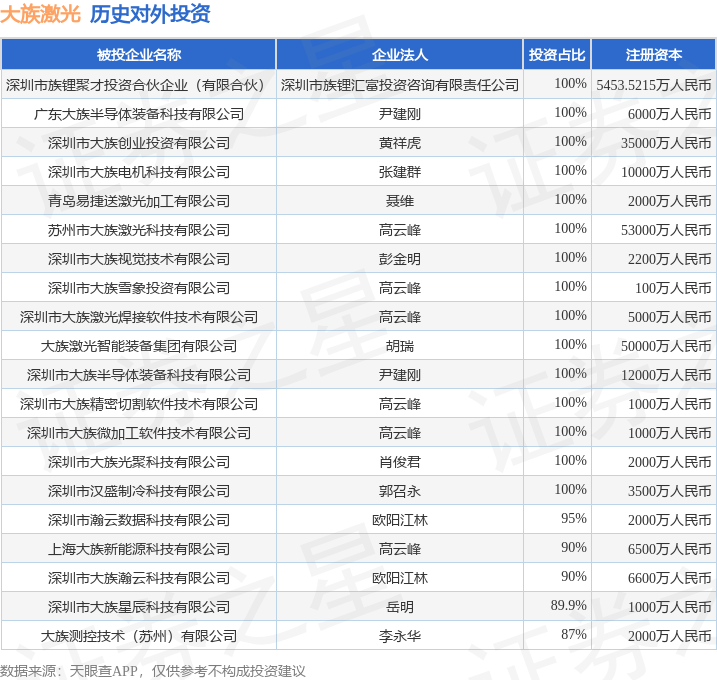Select the 历史对外投资 heading
The image size is (717, 680).
coord(150,14)
